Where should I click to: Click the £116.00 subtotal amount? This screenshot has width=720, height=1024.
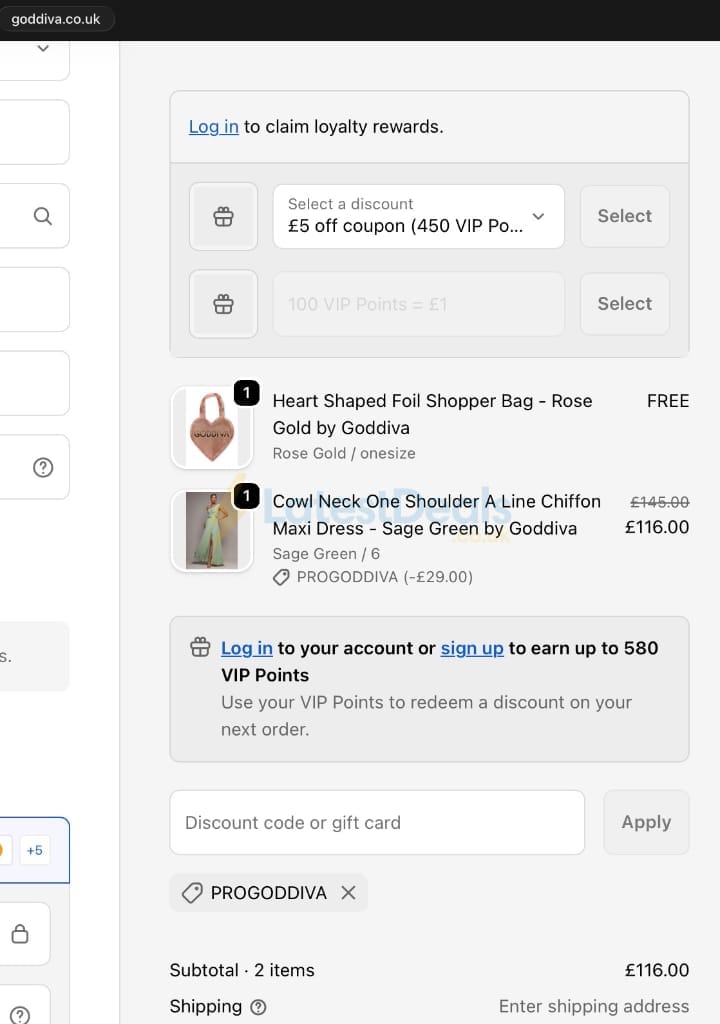pyautogui.click(x=657, y=970)
